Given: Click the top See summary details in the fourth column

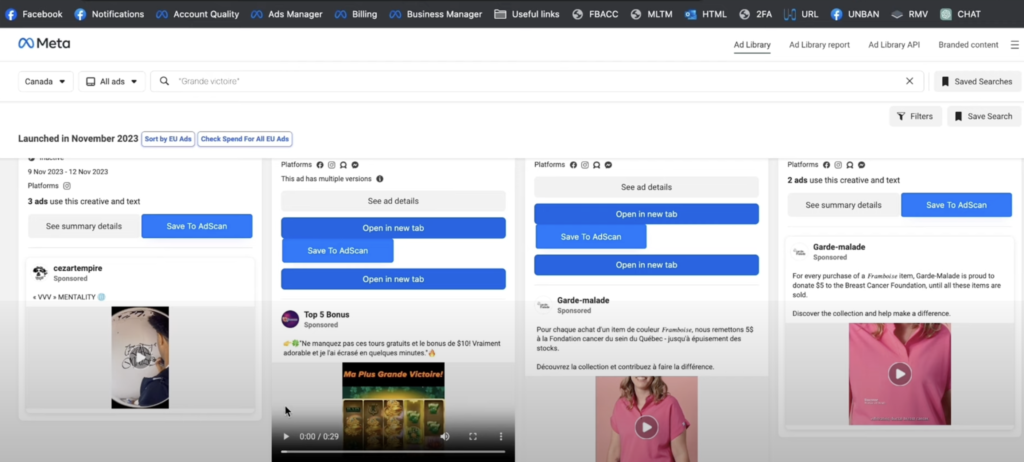Looking at the screenshot, I should click(x=843, y=205).
